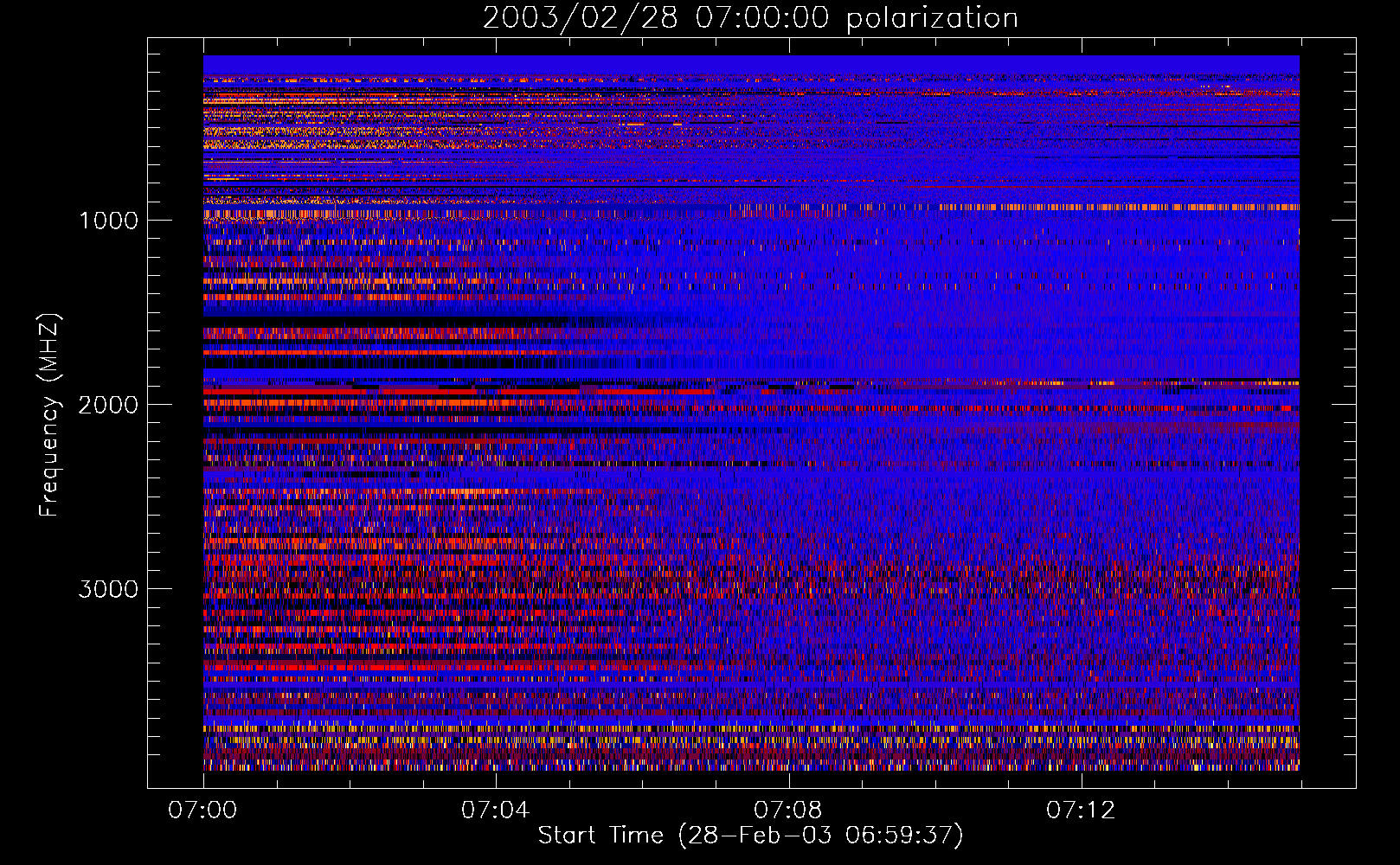Click the '3000' frequency tick label
1400x865 pixels.
click(x=108, y=589)
